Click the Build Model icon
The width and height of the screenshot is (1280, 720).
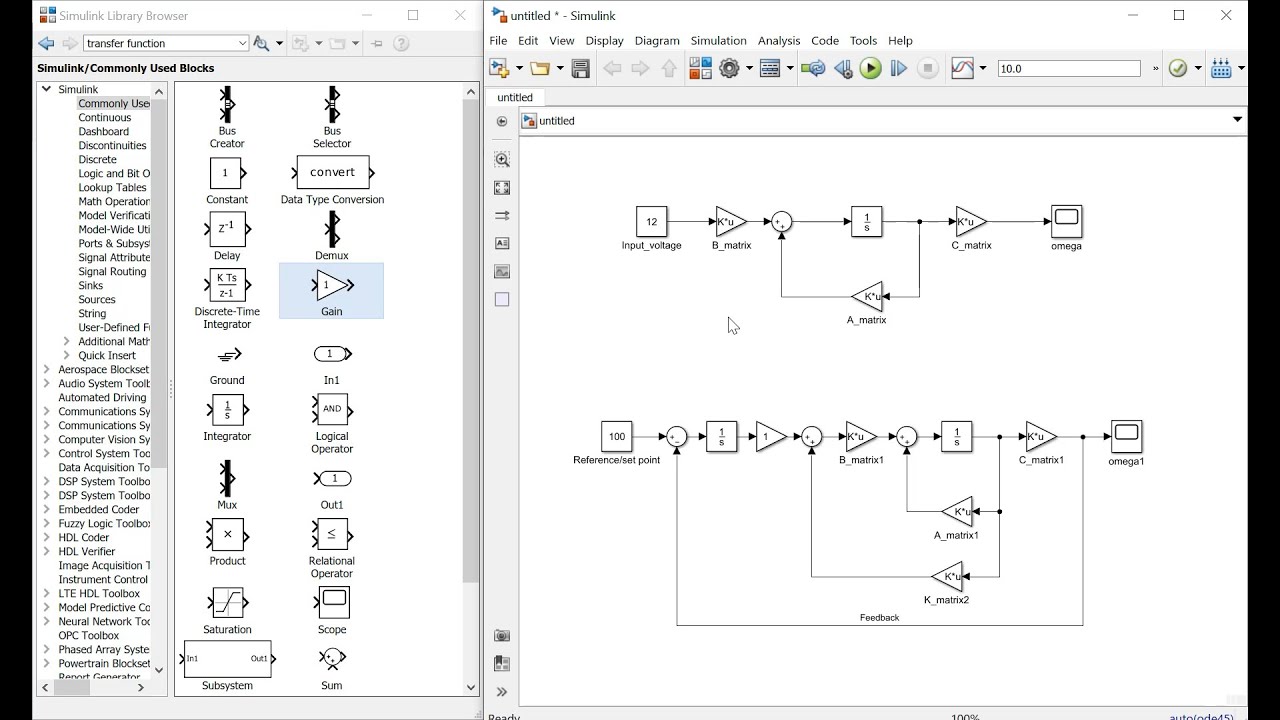tap(1221, 68)
